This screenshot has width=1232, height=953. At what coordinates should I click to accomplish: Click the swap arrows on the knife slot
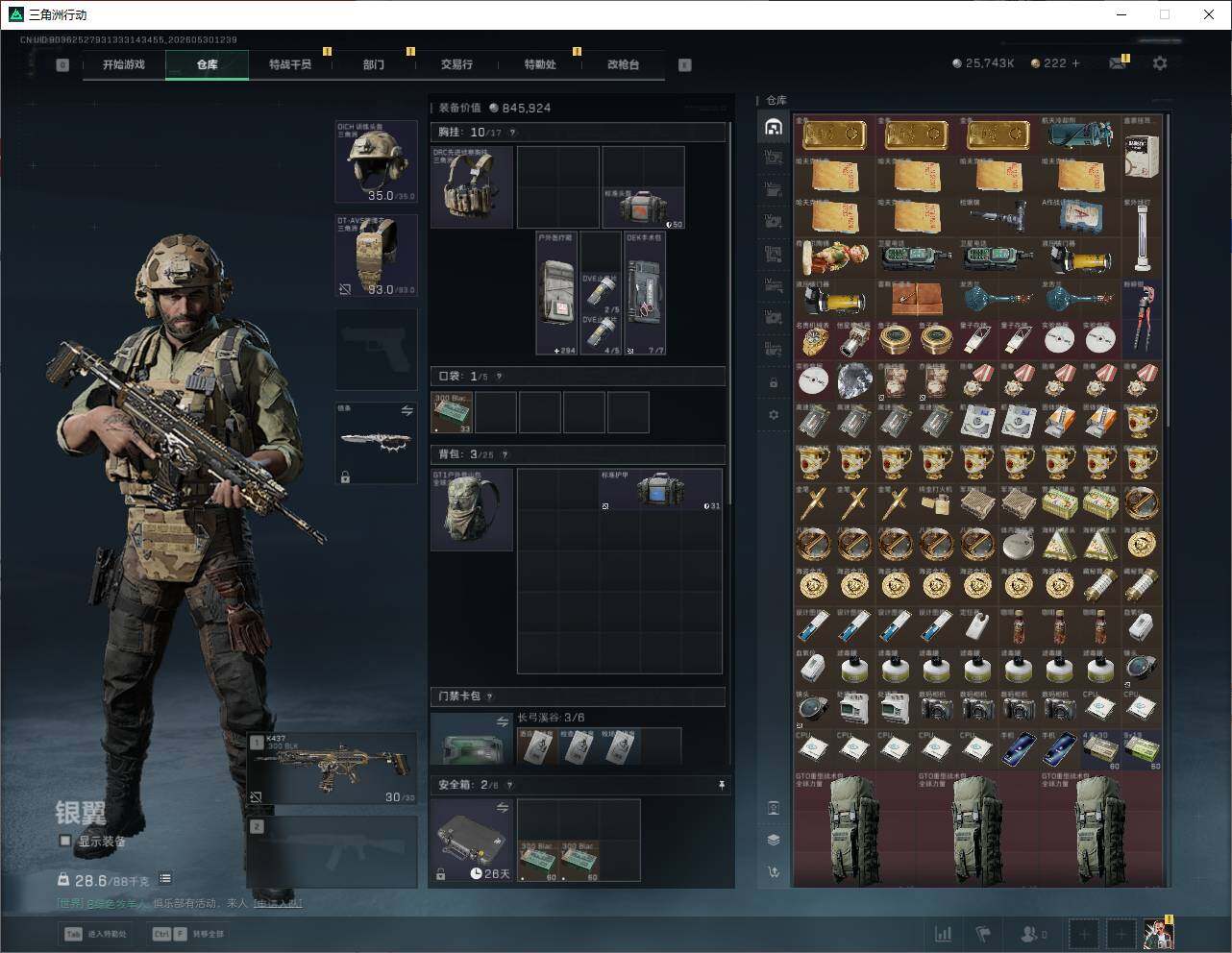click(x=407, y=411)
